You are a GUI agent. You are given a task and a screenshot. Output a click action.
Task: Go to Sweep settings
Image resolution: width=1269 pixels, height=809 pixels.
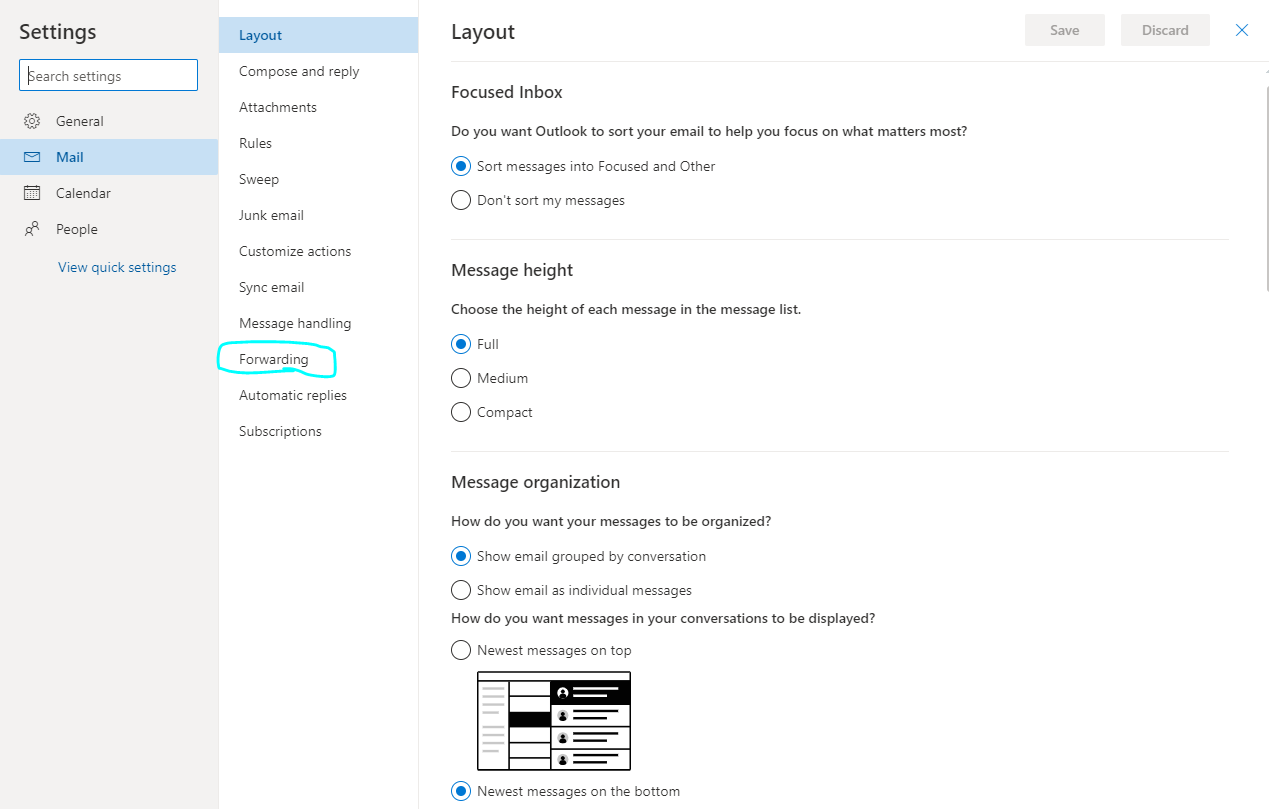pos(258,179)
